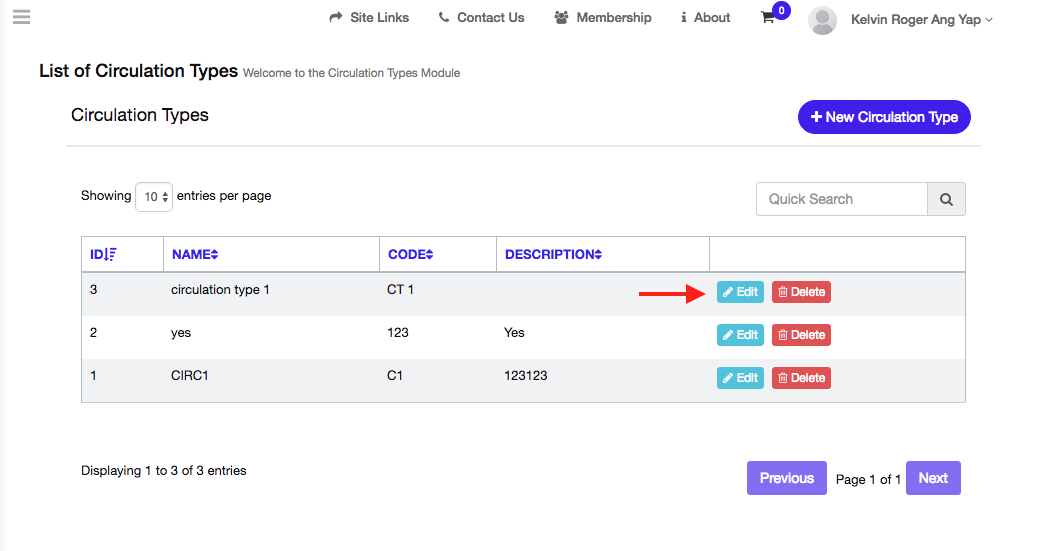The height and width of the screenshot is (551, 1041).
Task: Delete circulation type 1 row
Action: click(801, 292)
